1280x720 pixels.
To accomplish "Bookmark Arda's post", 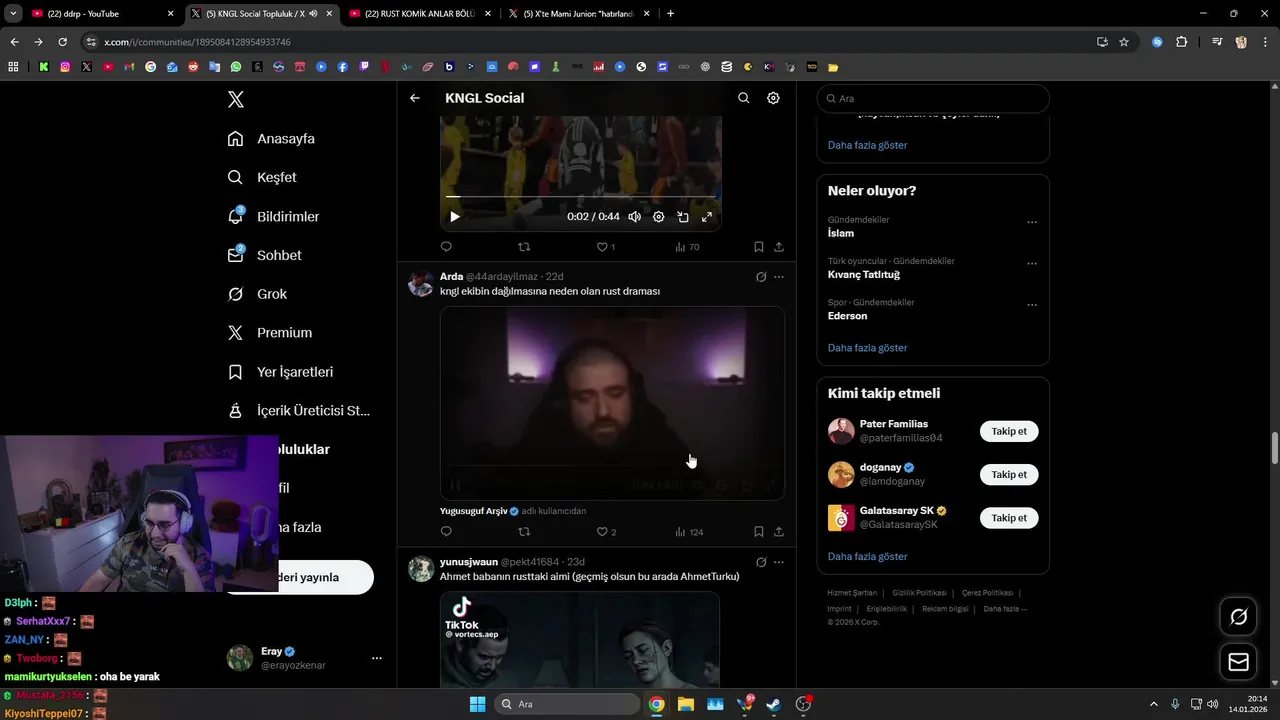I will coord(759,532).
